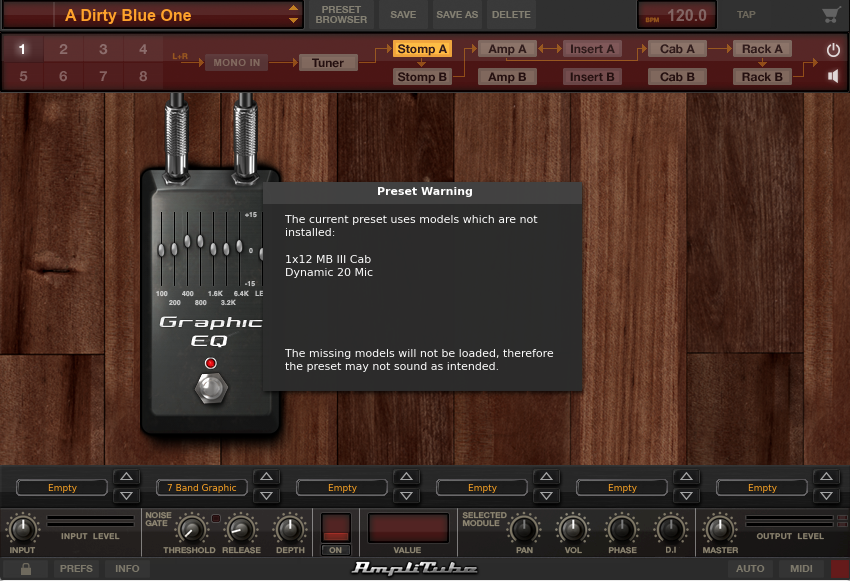850x581 pixels.
Task: Open the MIDI settings button
Action: point(801,569)
